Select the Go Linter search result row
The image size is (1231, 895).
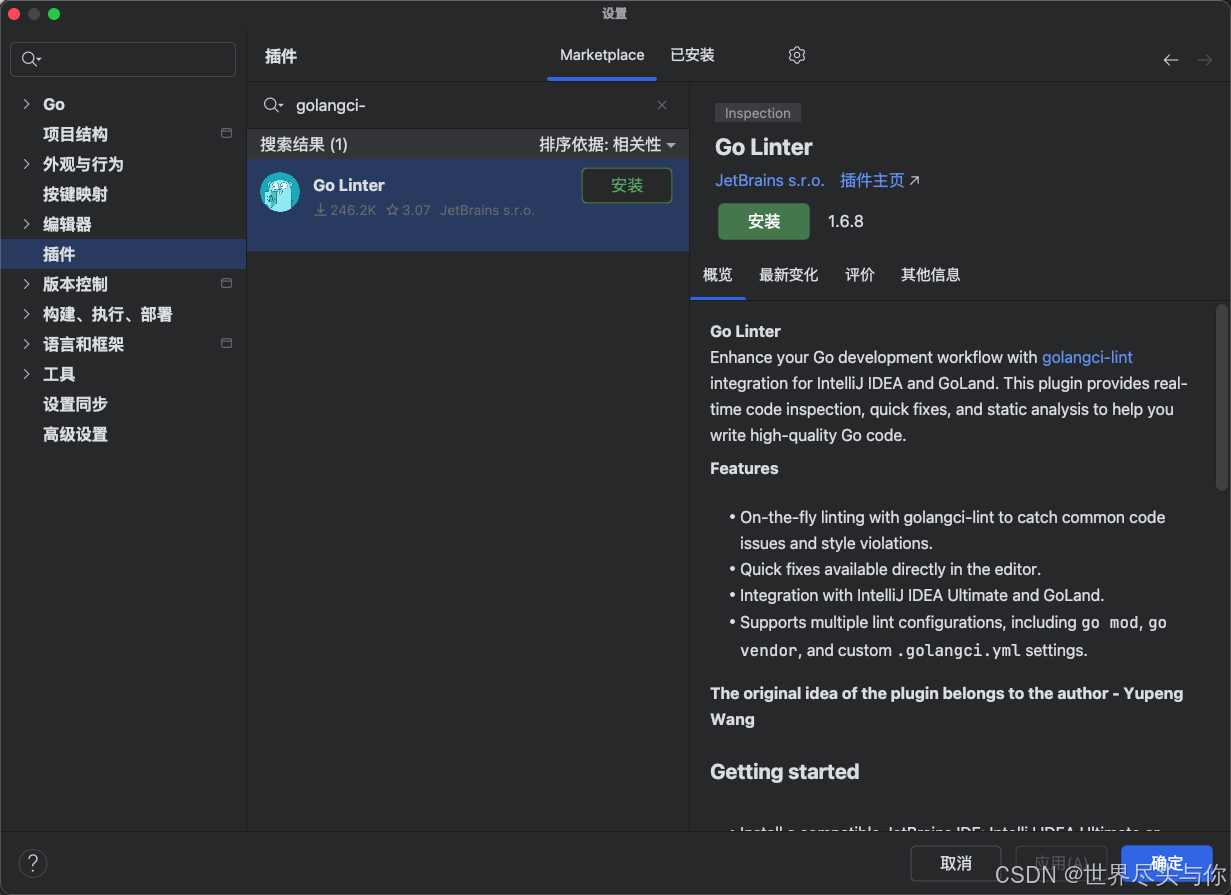tap(468, 205)
